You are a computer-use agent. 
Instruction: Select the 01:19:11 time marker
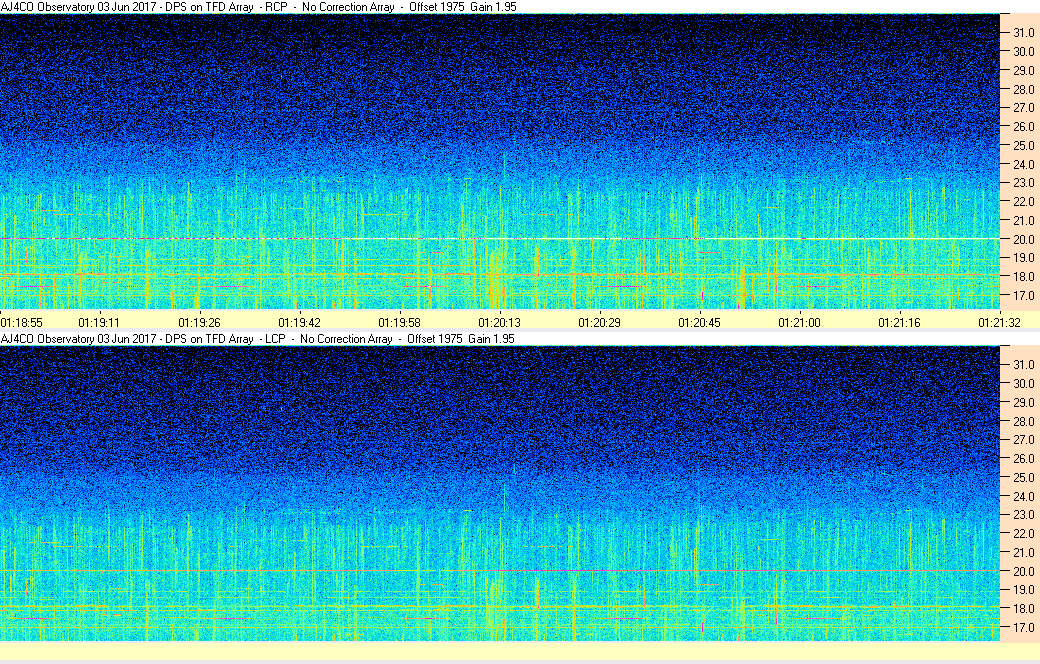click(x=99, y=322)
